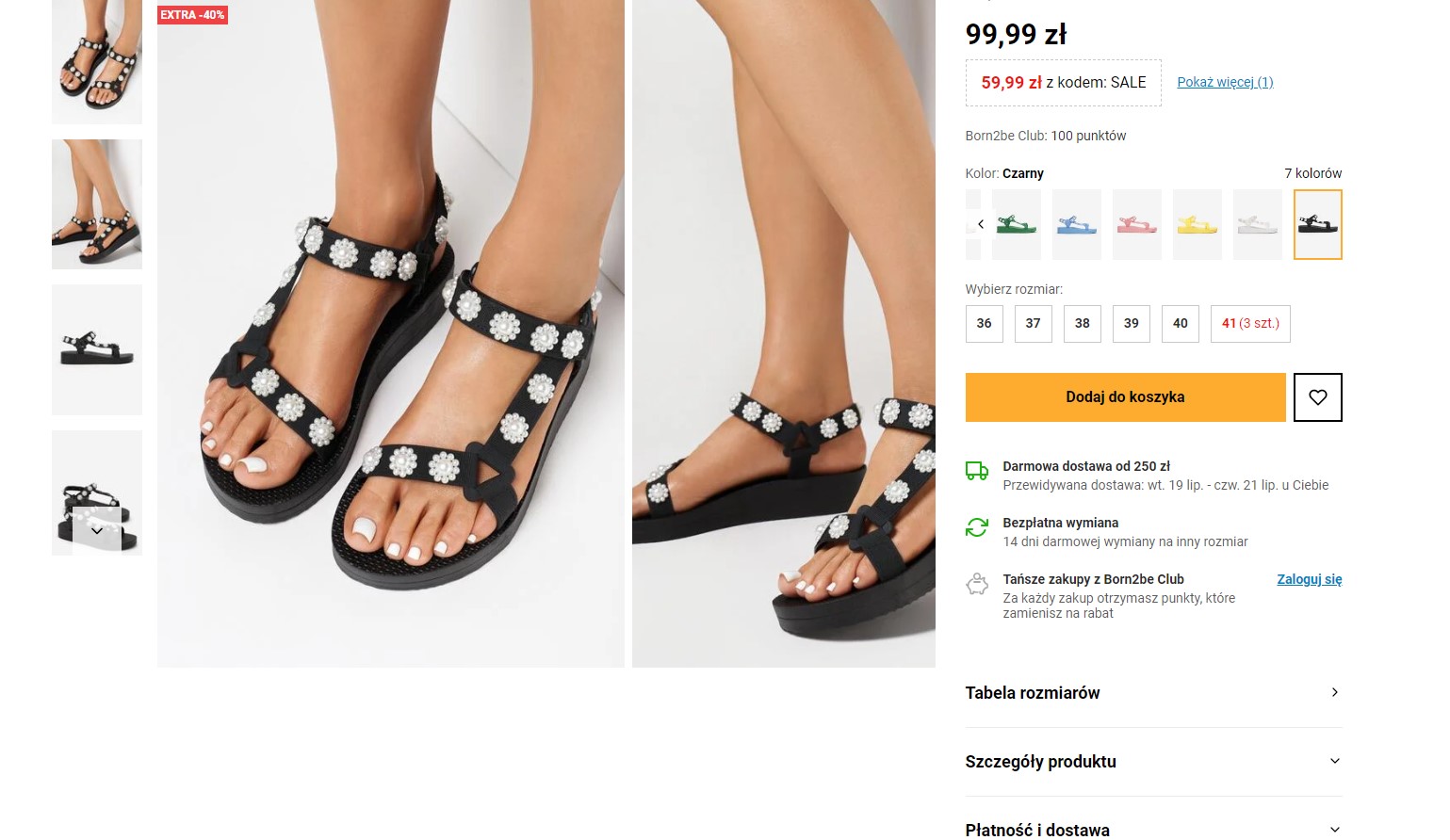The image size is (1450, 840).
Task: Open the Tabela rozmiarów size chart
Action: coord(1153,693)
